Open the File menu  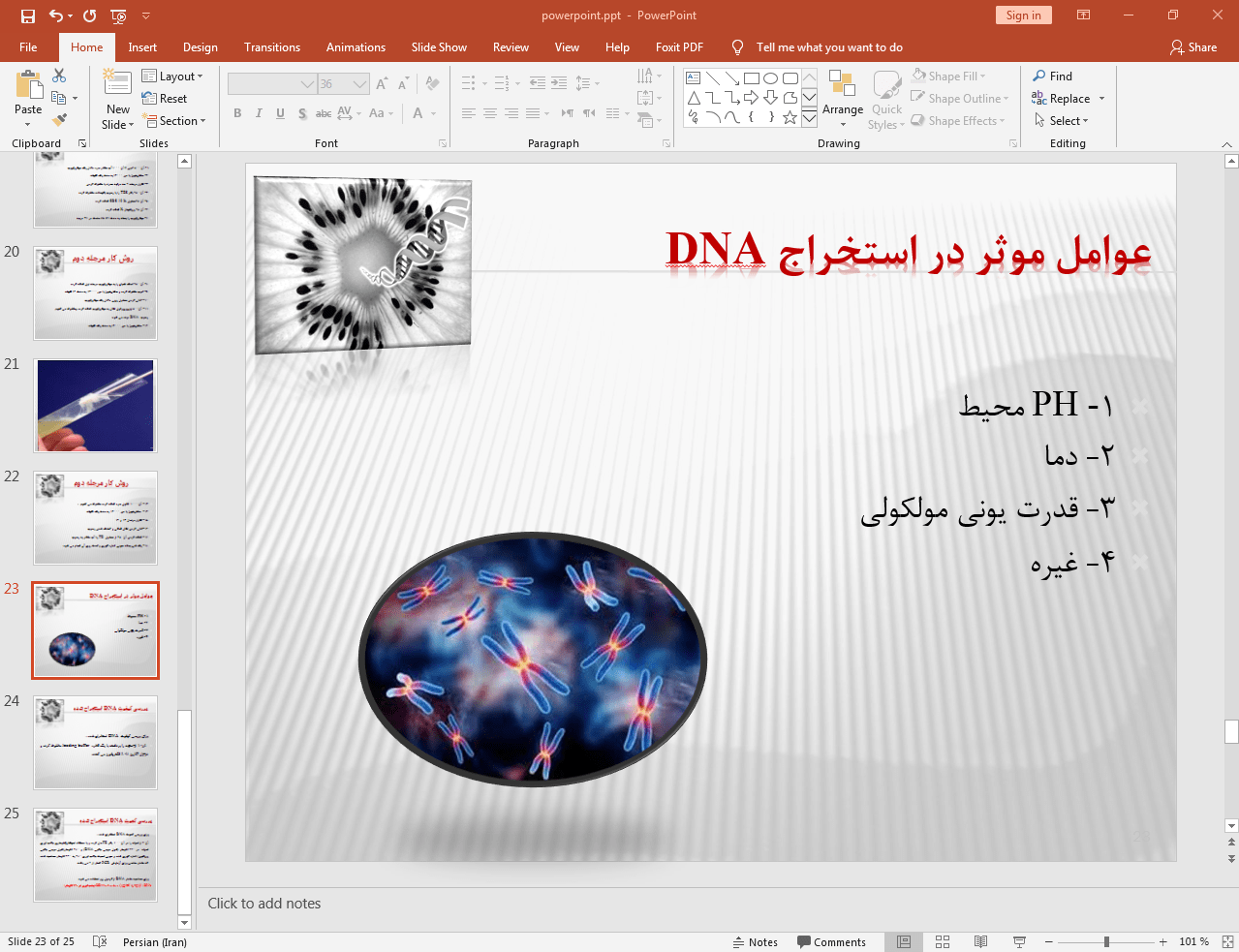28,46
